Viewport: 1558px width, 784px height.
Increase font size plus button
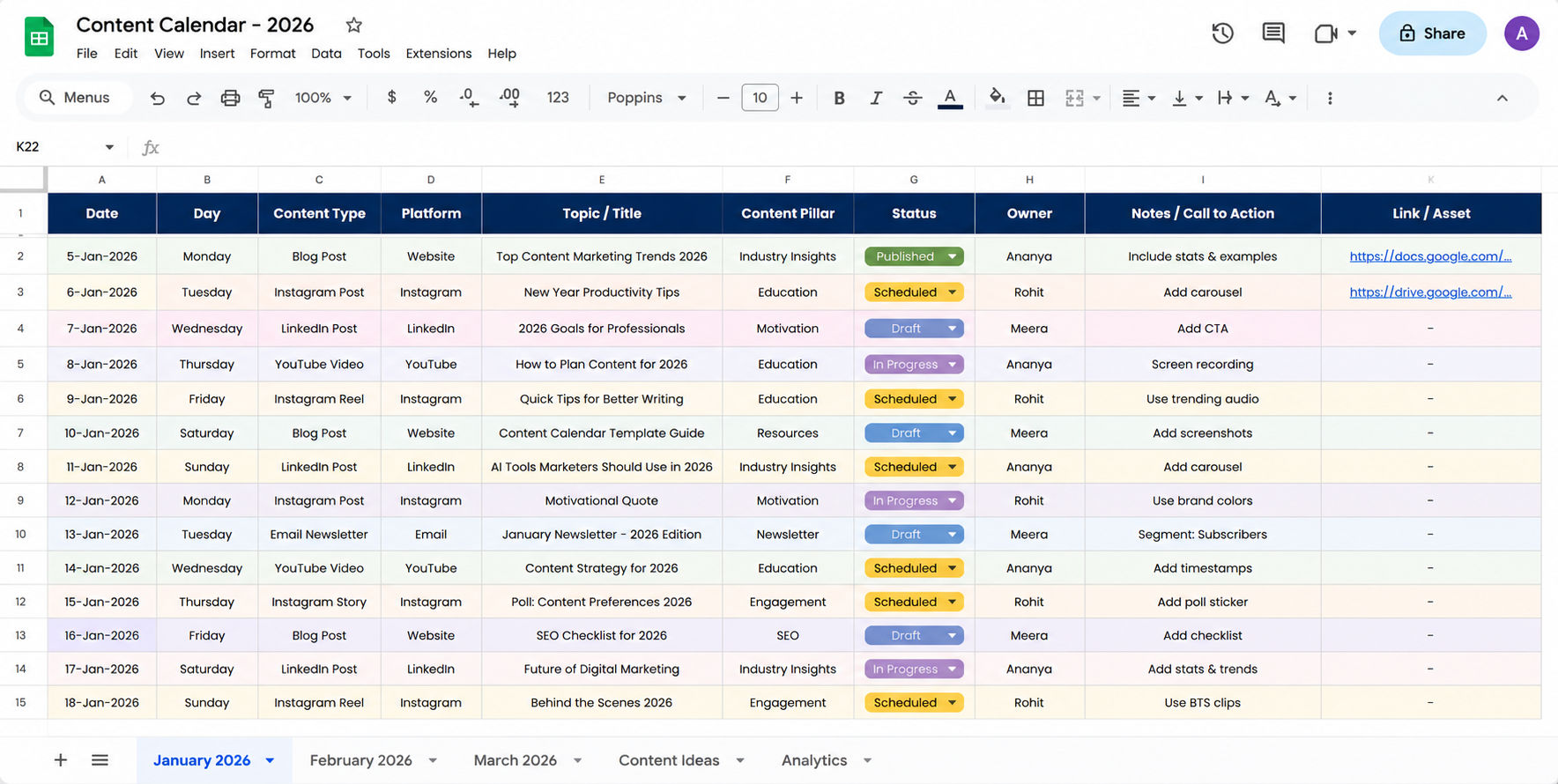click(x=797, y=98)
